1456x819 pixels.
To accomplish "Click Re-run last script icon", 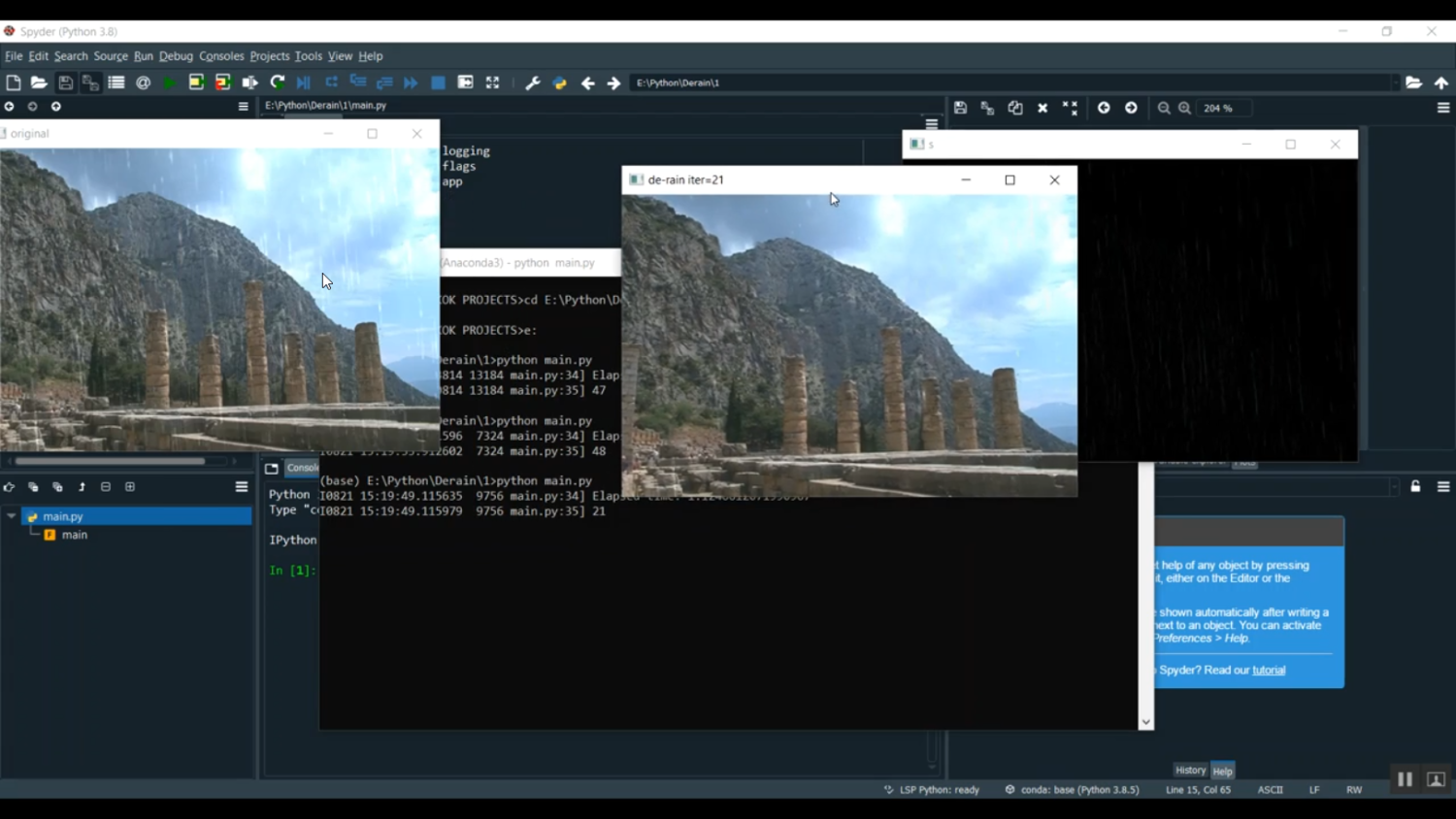I will click(x=278, y=83).
